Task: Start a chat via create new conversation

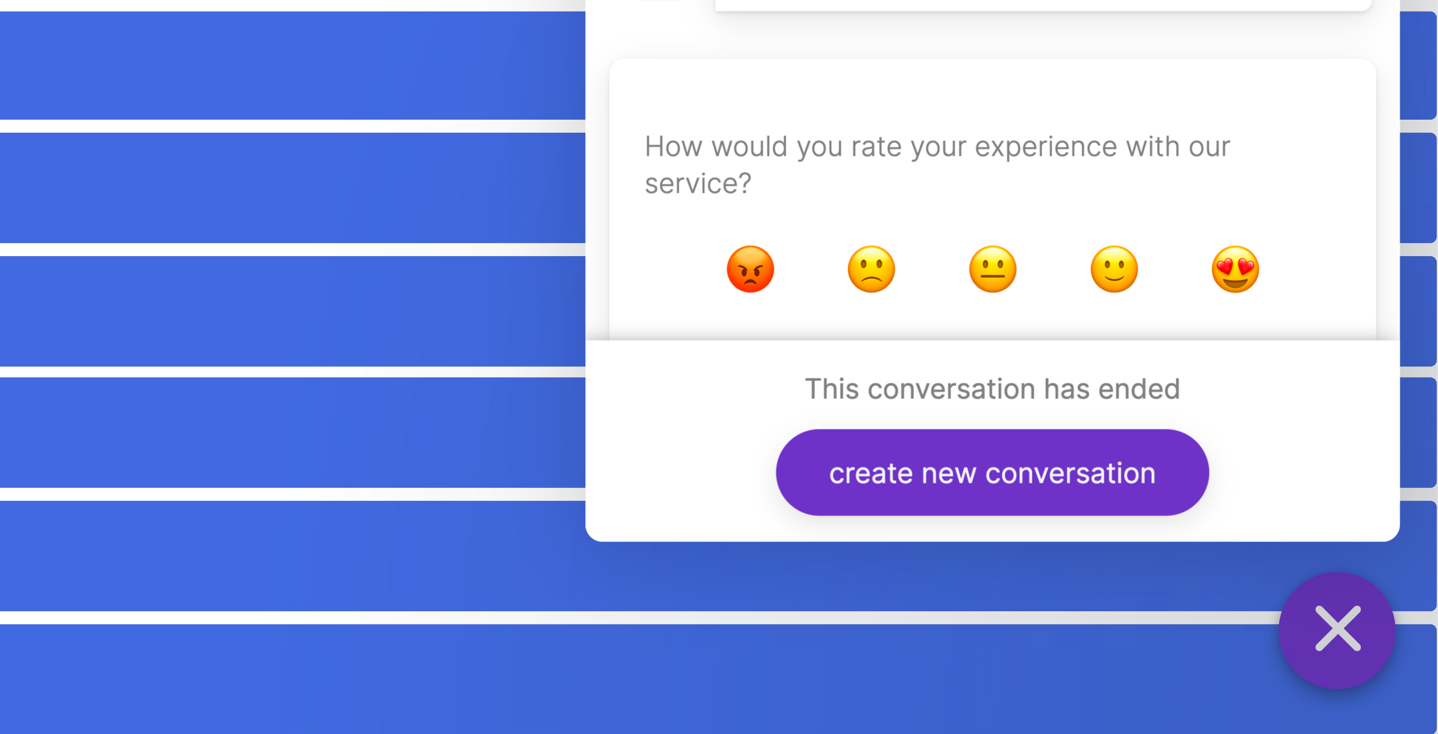Action: pyautogui.click(x=992, y=472)
